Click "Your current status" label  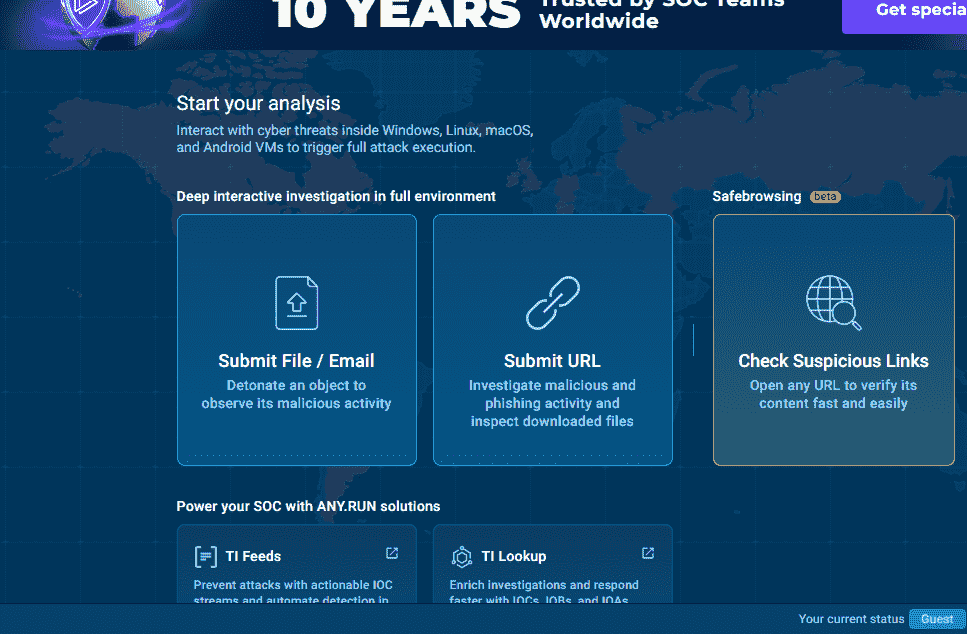click(851, 619)
